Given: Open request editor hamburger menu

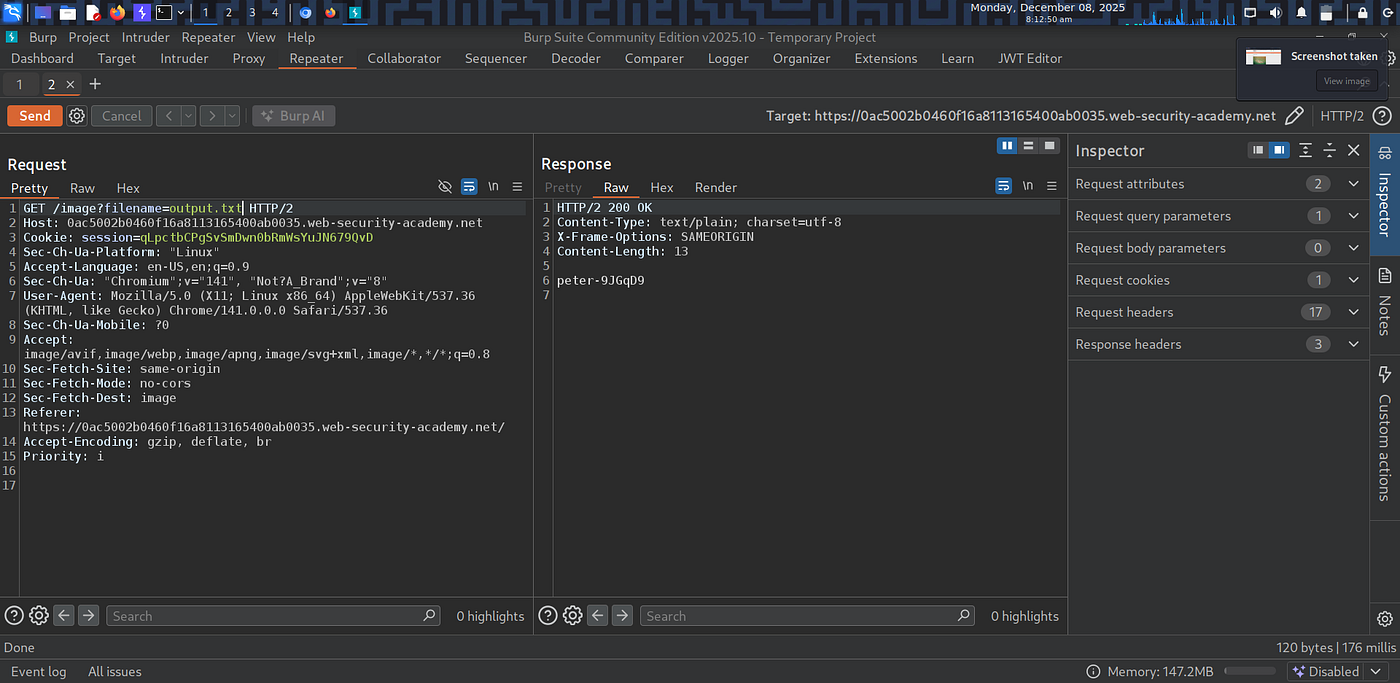Looking at the screenshot, I should tap(517, 187).
